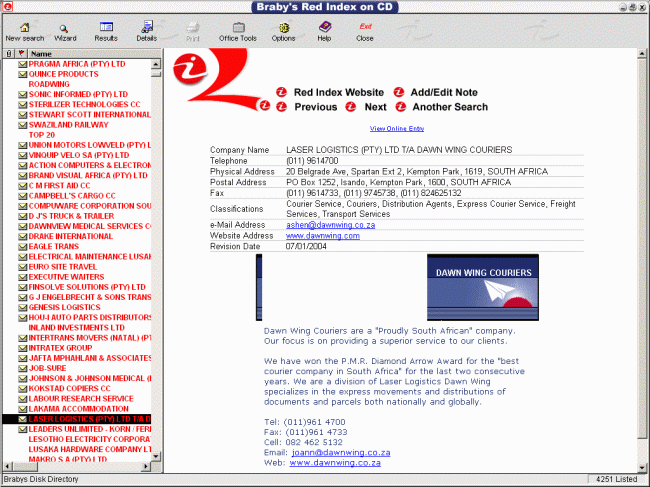Select SONIC INFORMED (PTY) LTD in list
Screen dimensions: 650x487
78,94
